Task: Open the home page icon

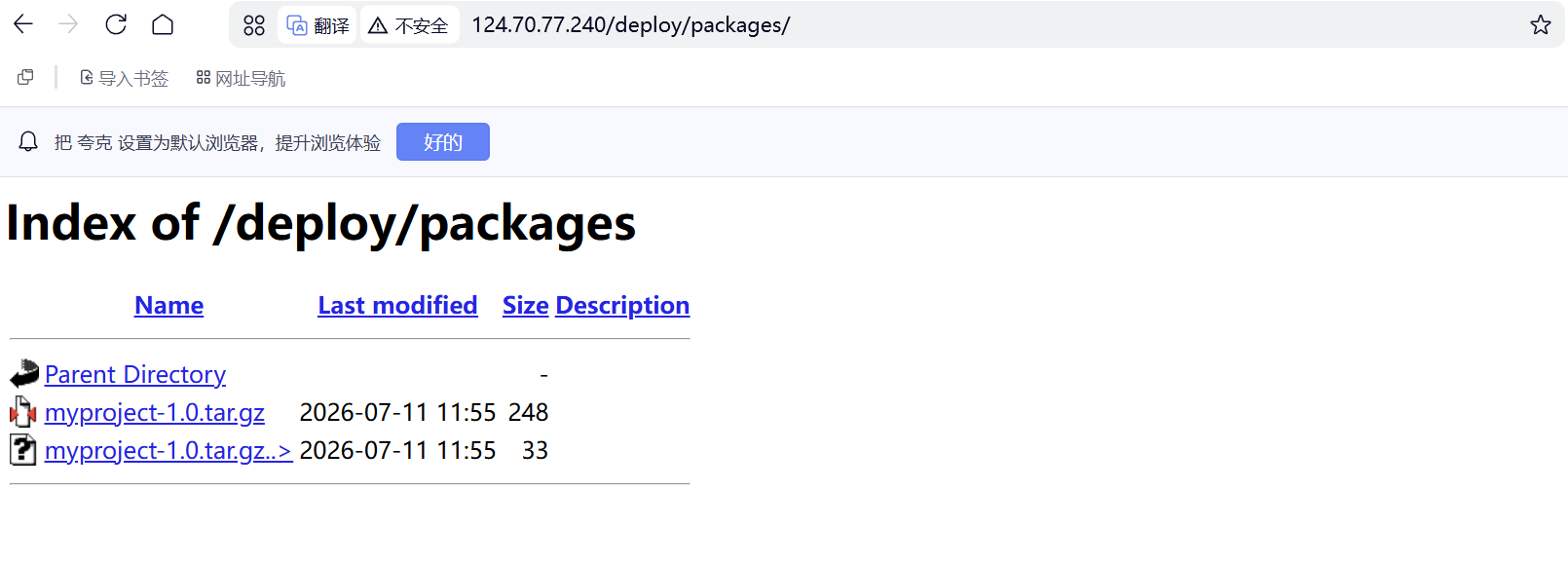Action: click(163, 24)
